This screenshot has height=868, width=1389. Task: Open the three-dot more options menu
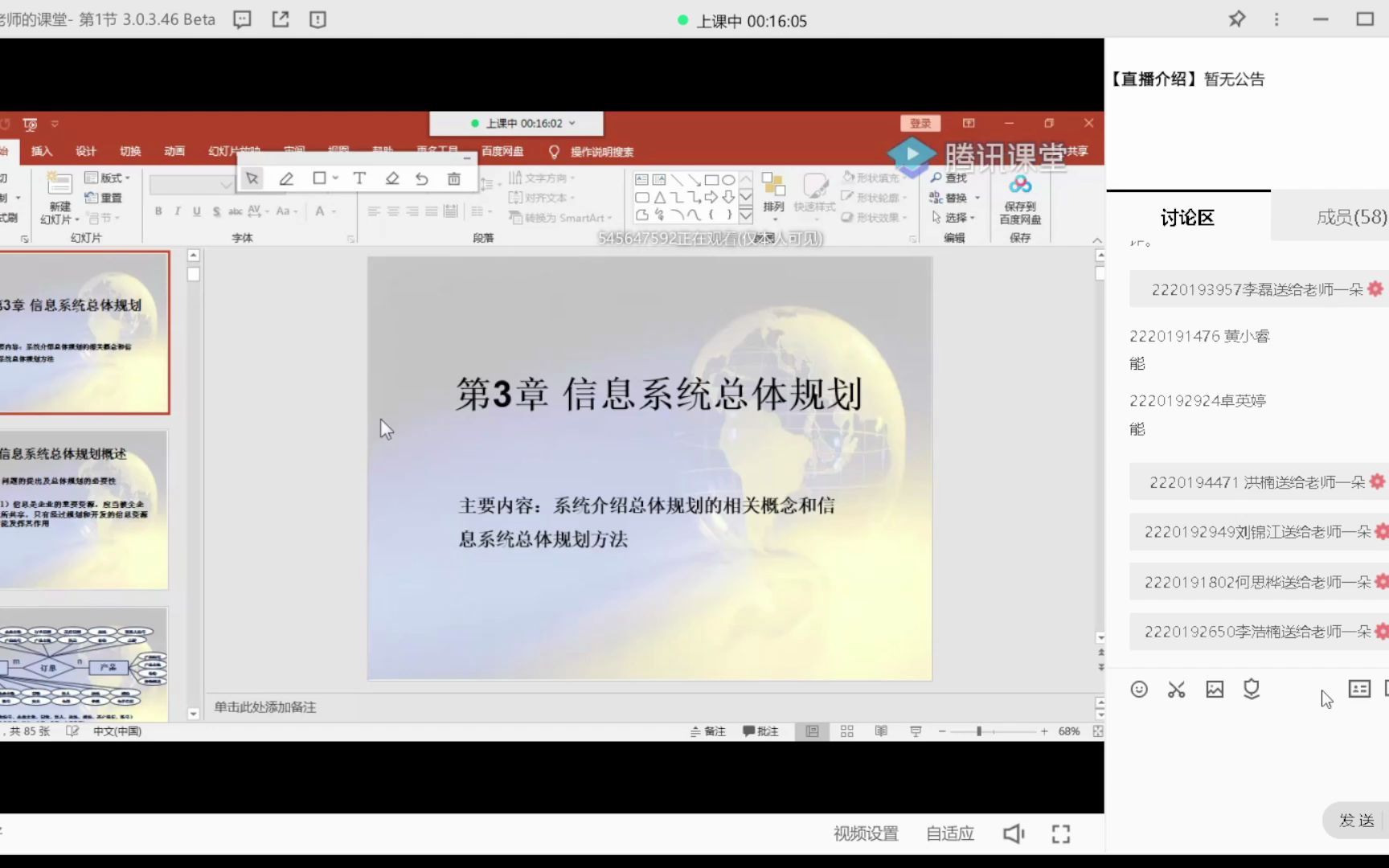coord(1276,18)
